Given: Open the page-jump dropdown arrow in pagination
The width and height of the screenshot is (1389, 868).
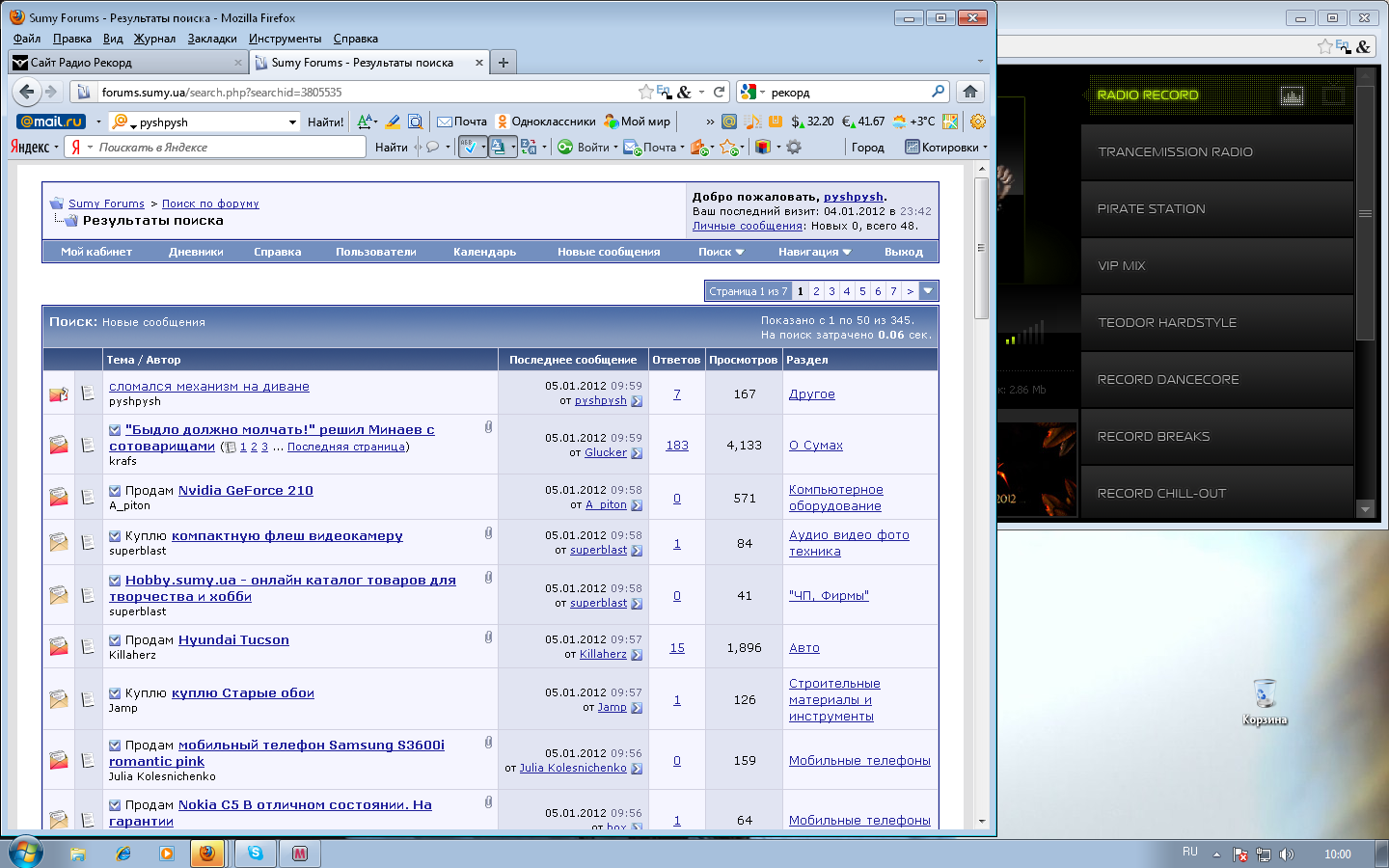Looking at the screenshot, I should click(928, 291).
